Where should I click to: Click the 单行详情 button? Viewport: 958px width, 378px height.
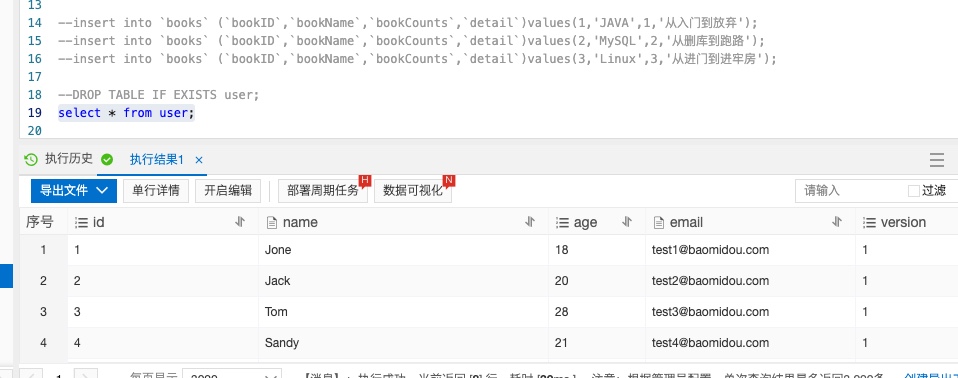tap(156, 191)
